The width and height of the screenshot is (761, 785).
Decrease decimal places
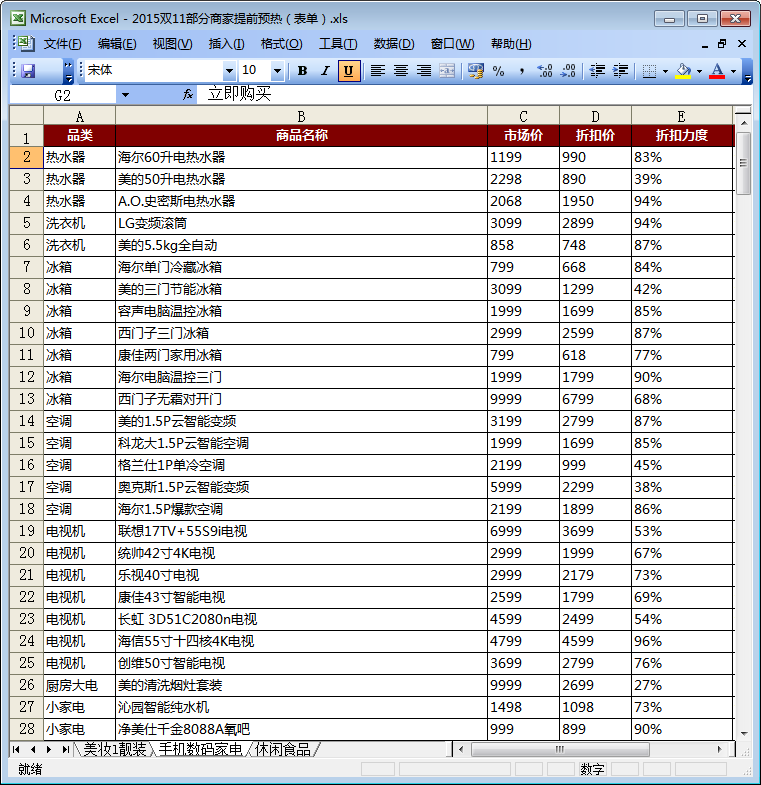(x=568, y=71)
